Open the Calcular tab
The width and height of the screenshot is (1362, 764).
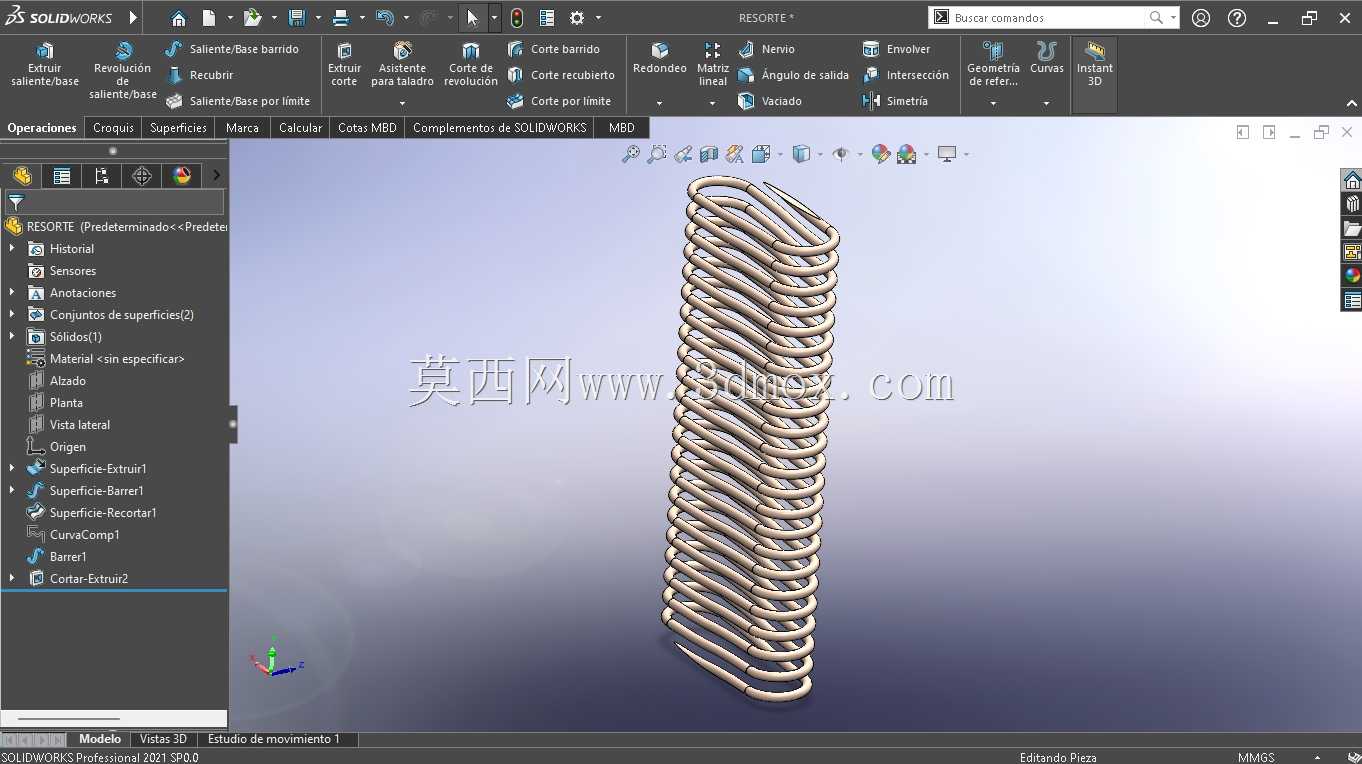click(x=300, y=127)
